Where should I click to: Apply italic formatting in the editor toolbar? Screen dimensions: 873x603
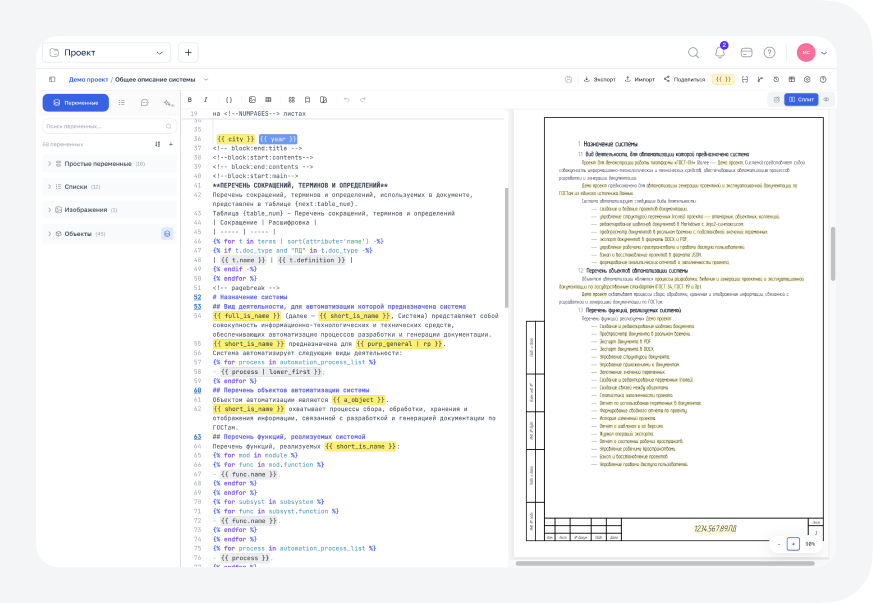pyautogui.click(x=205, y=100)
